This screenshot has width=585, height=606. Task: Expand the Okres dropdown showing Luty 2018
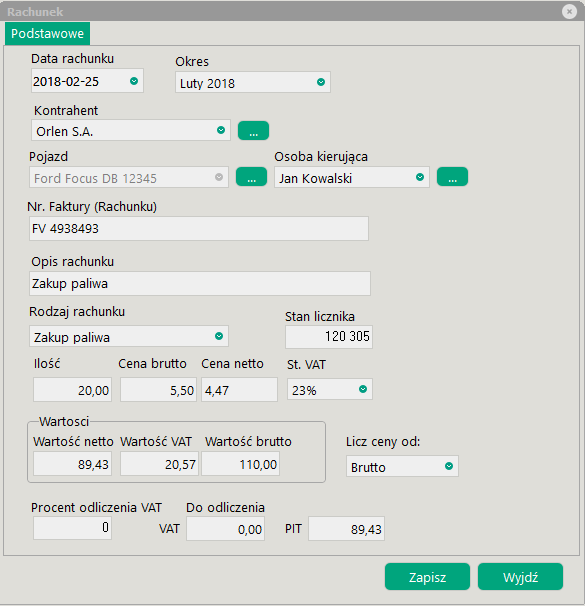pyautogui.click(x=321, y=82)
